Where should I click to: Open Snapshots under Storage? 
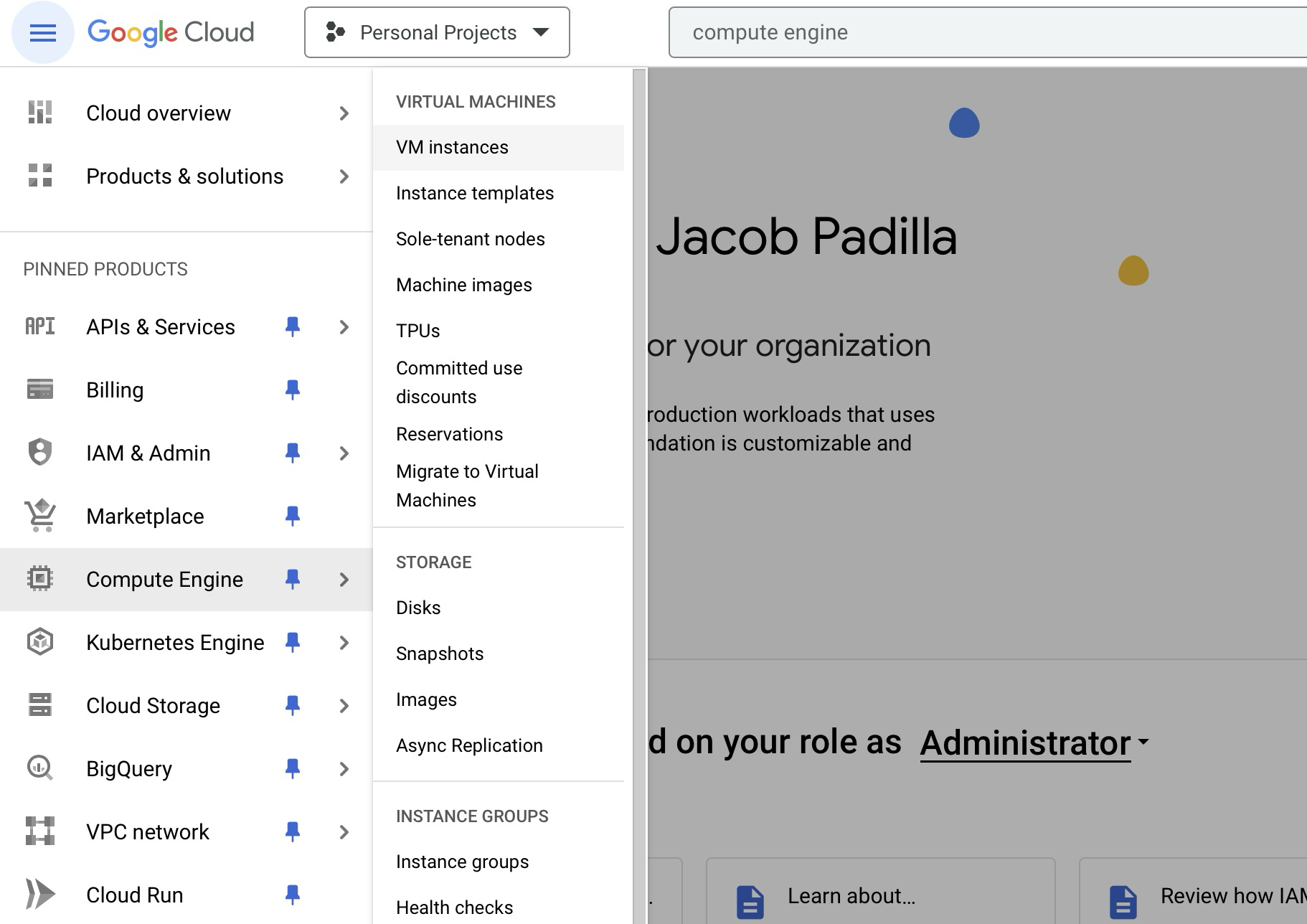[x=440, y=654]
